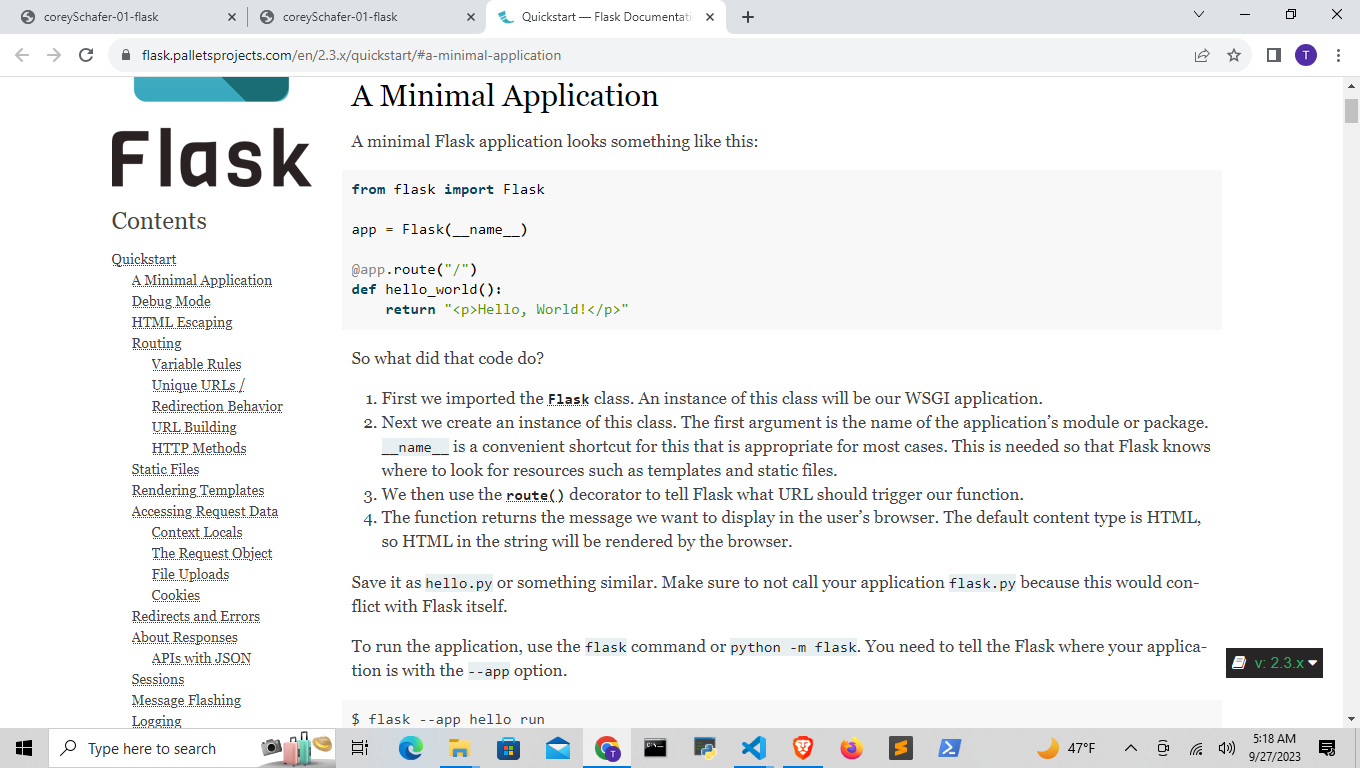Expand the v: 2.3.x version selector
The height and width of the screenshot is (768, 1360).
coord(1274,663)
